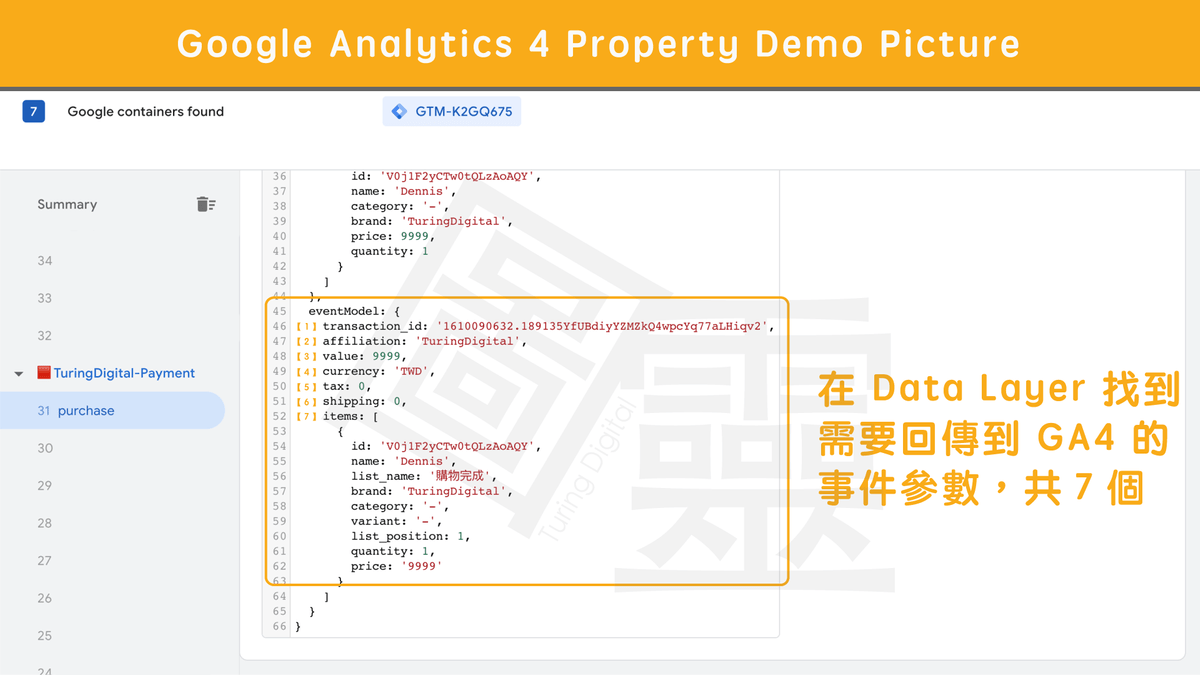
Task: Click the price: 9999 line 40
Action: (x=393, y=236)
